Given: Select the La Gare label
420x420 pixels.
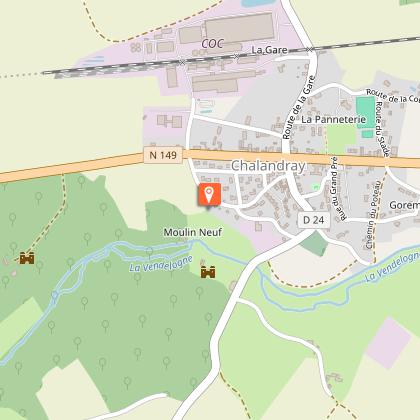Looking at the screenshot, I should [x=269, y=50].
